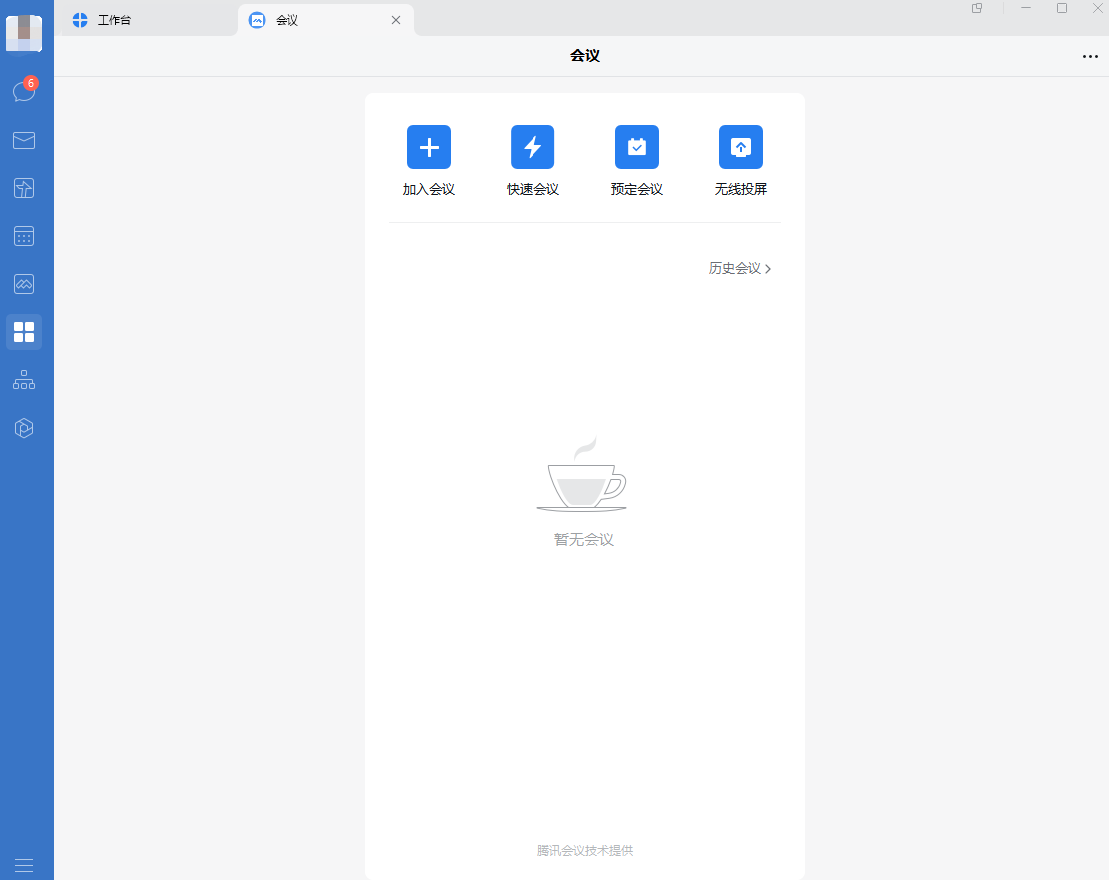
Task: Launch 无线投屏 screen casting icon
Action: point(741,147)
